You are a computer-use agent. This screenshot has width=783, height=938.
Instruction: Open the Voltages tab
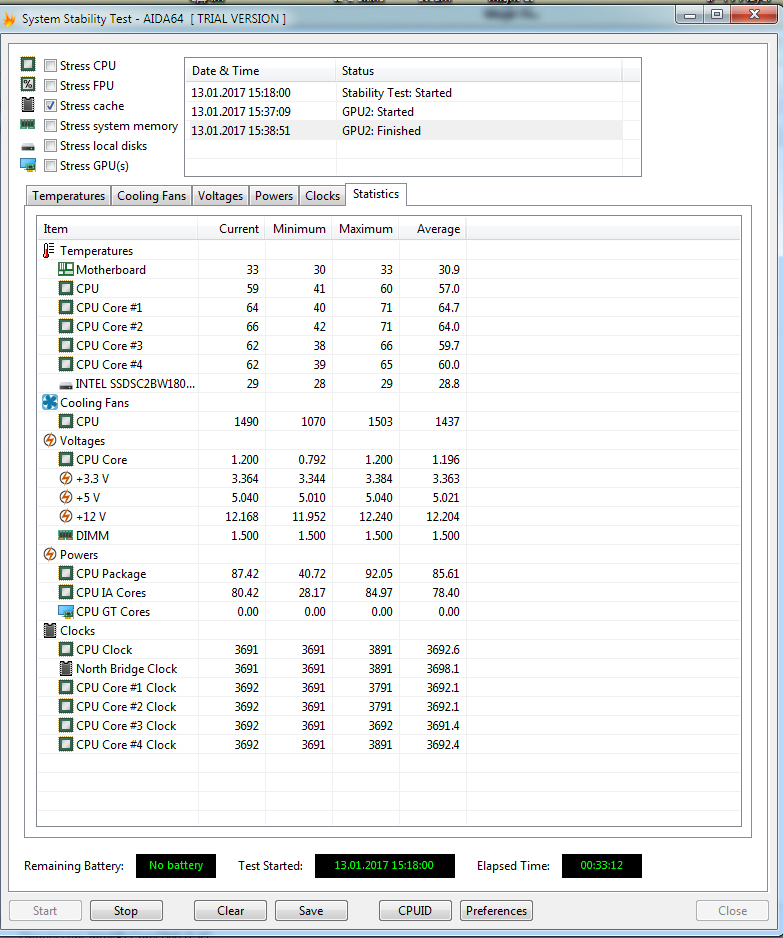tap(220, 196)
